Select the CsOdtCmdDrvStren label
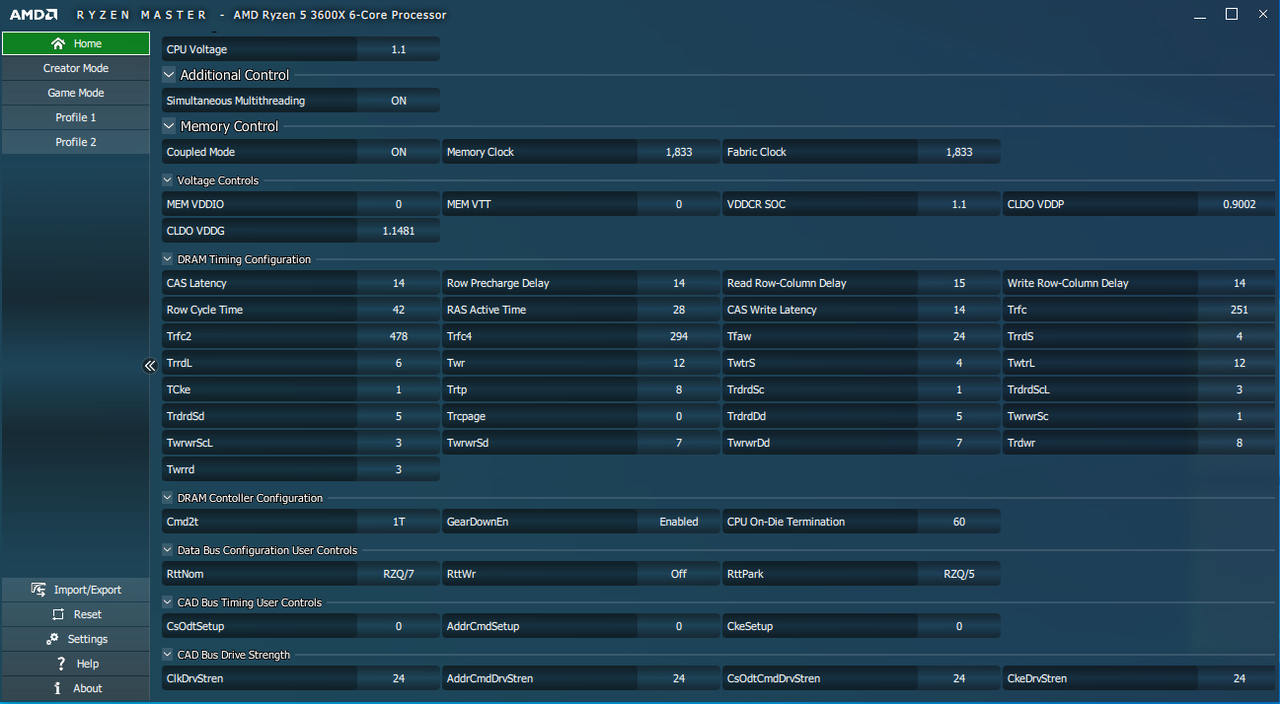 coord(774,678)
